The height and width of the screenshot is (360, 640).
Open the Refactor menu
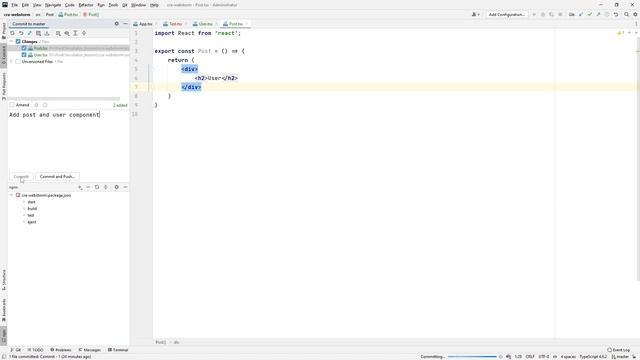click(x=86, y=5)
